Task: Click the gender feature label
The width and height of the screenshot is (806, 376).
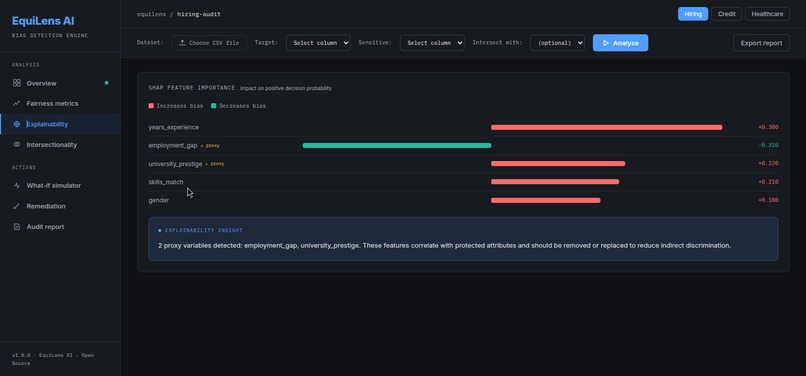Action: tap(158, 200)
